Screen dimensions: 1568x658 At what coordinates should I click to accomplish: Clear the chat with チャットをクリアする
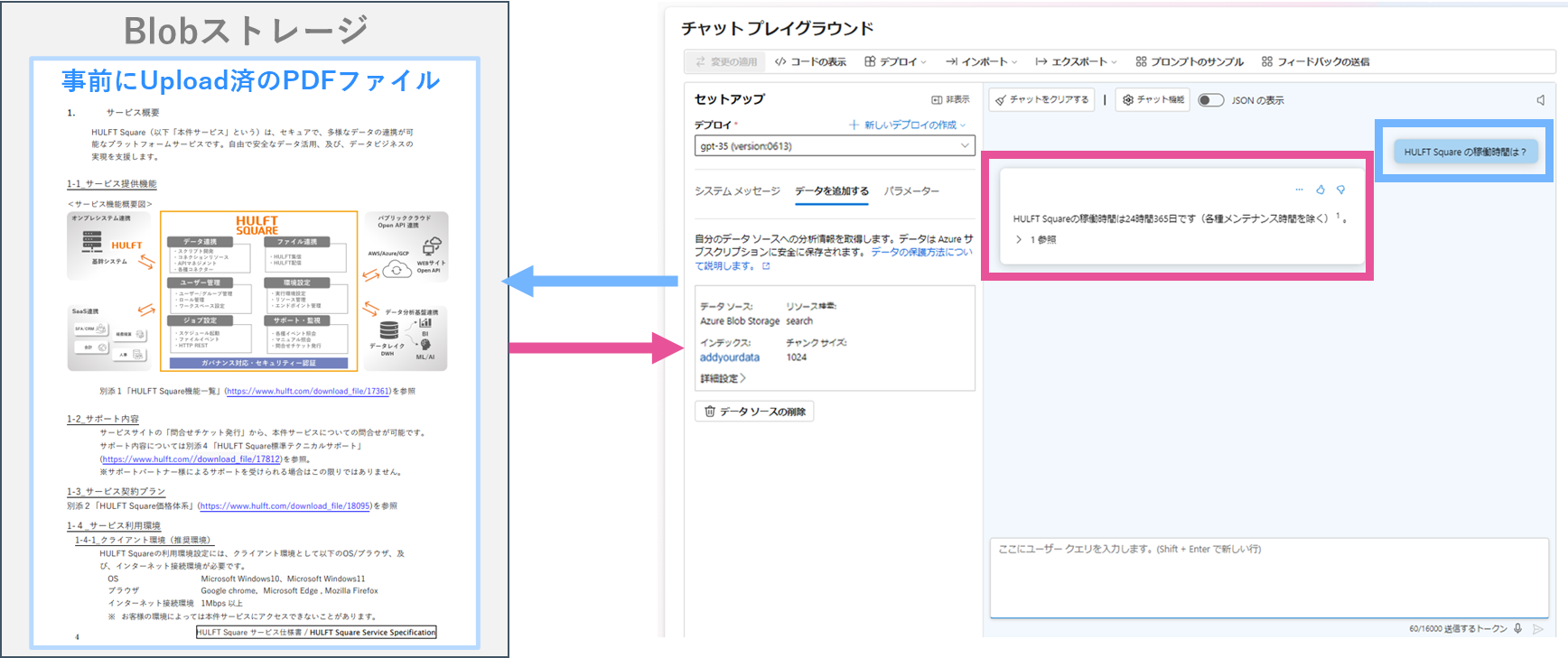pos(1041,99)
